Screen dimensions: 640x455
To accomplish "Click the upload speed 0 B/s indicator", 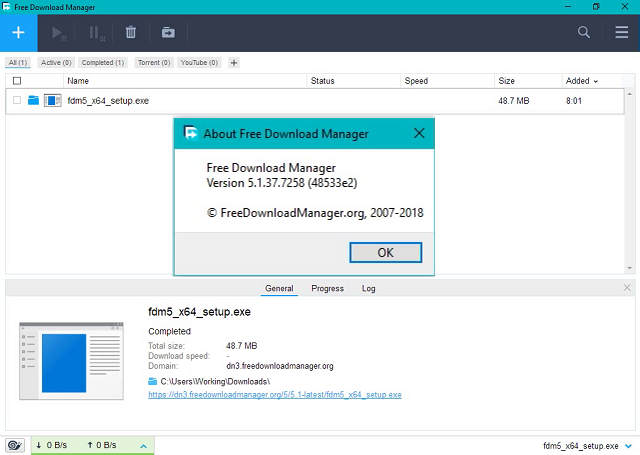I will point(102,445).
